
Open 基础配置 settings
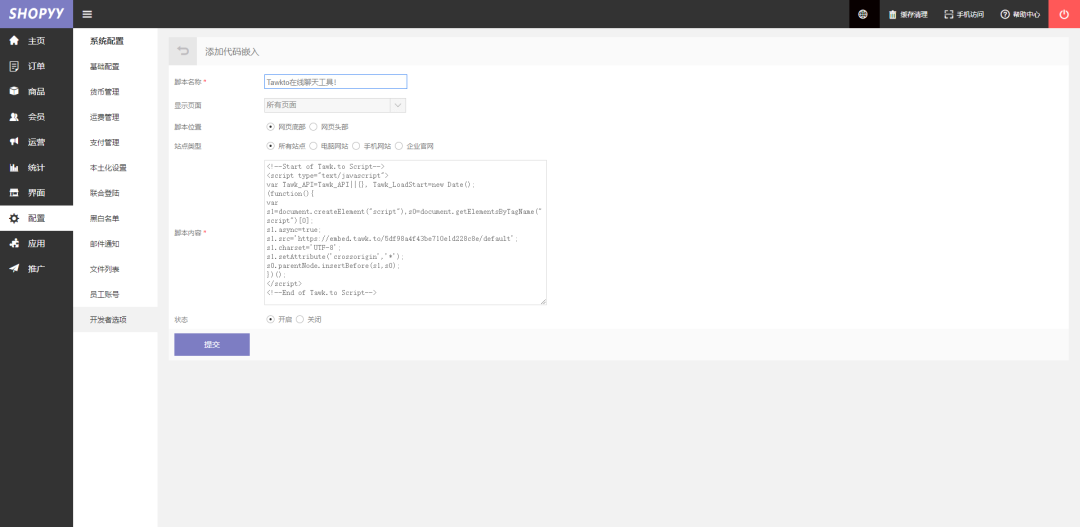(105, 67)
